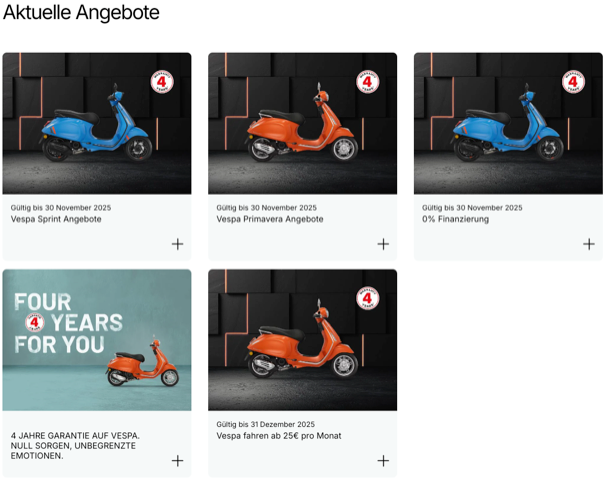Expand the 4 Jahre Garantie plus icon
Screen dimensions: 607x480
click(x=177, y=461)
